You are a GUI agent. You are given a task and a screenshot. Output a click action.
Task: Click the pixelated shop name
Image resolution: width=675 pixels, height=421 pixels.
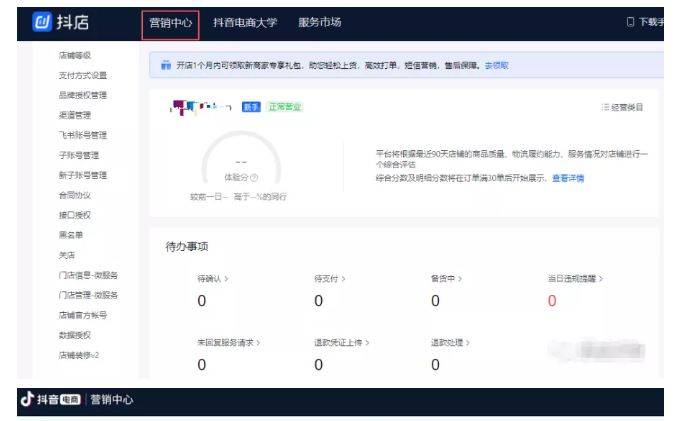pyautogui.click(x=201, y=107)
